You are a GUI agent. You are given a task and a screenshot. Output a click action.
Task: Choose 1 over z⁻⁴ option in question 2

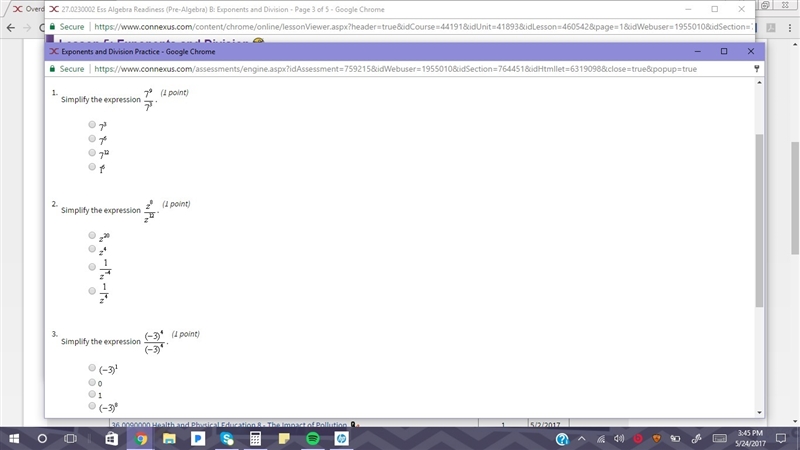92,267
